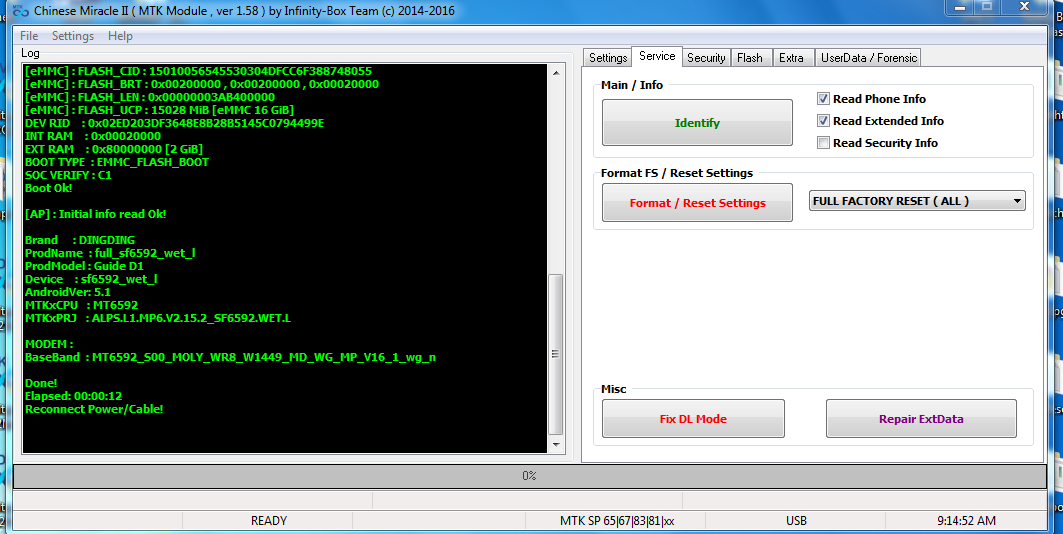This screenshot has width=1063, height=534.
Task: Click the 'Done!' log line
Action: coord(41,383)
